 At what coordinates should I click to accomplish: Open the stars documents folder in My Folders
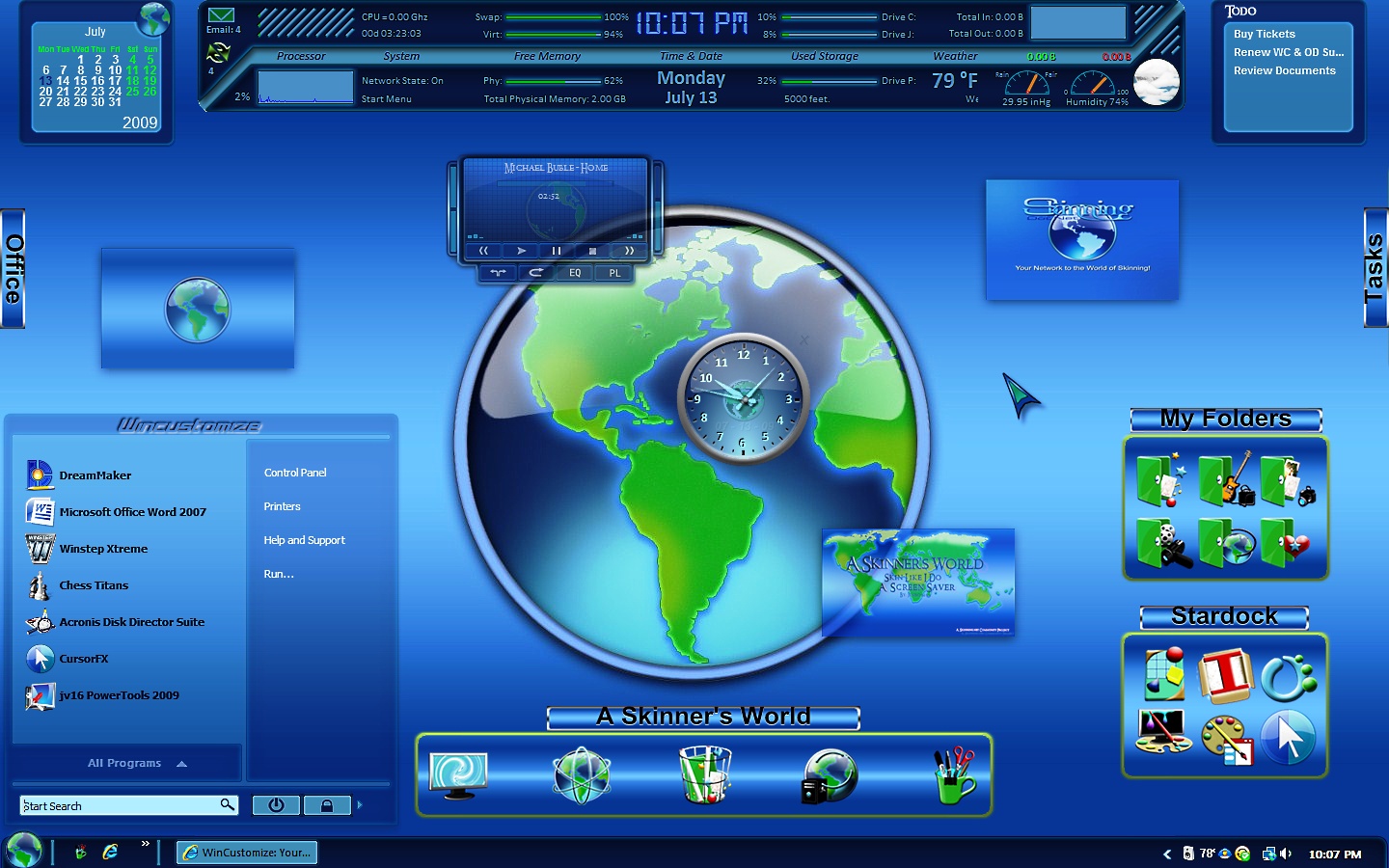coord(1161,480)
